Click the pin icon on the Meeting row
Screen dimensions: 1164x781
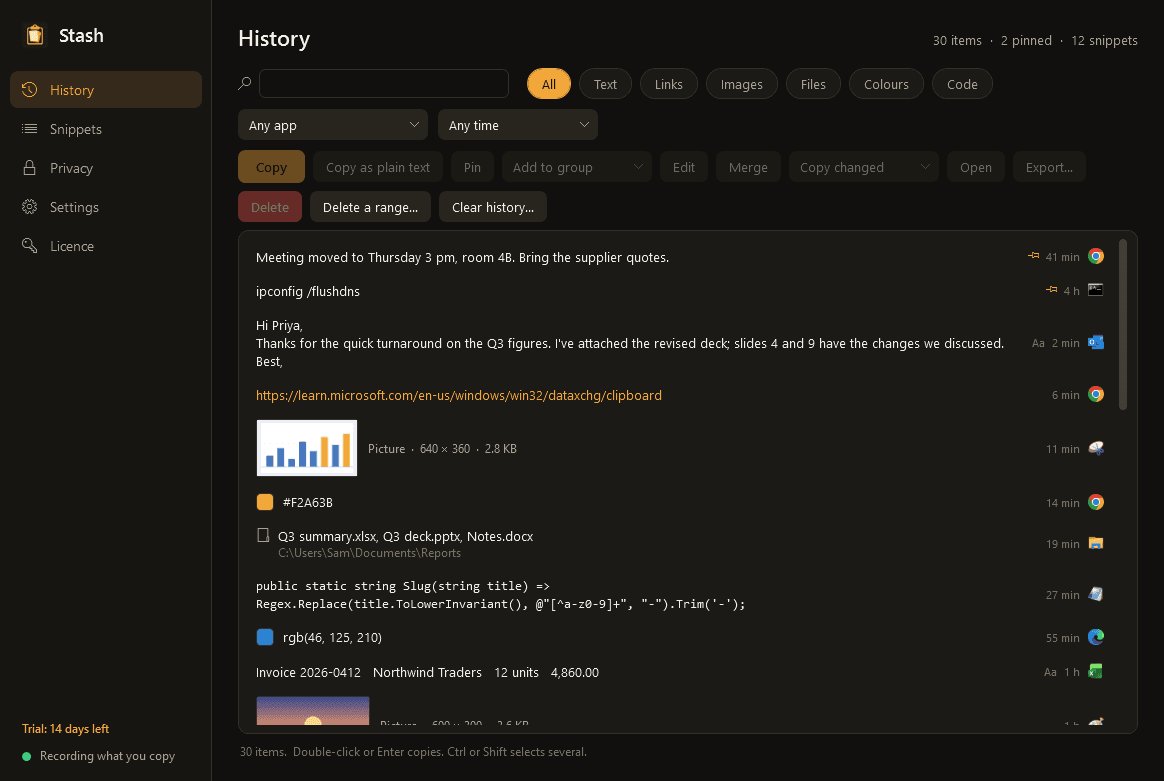[x=1033, y=256]
